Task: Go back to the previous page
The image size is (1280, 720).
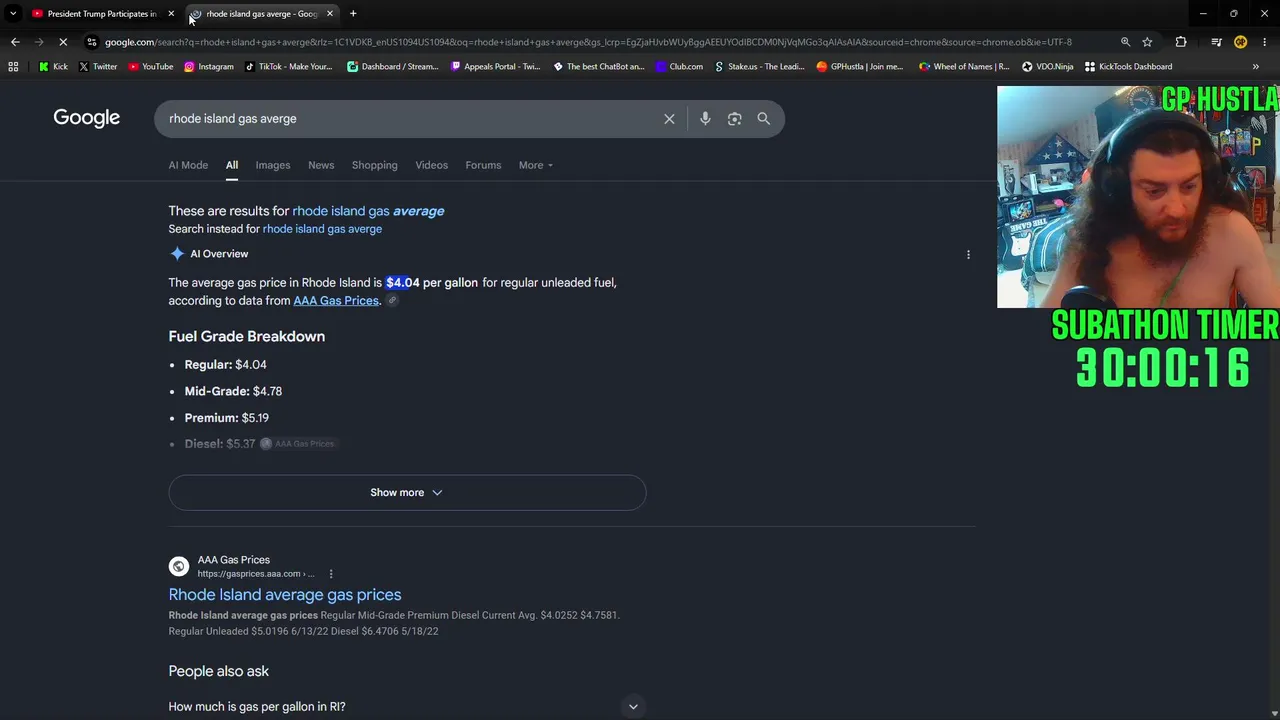Action: tap(15, 42)
